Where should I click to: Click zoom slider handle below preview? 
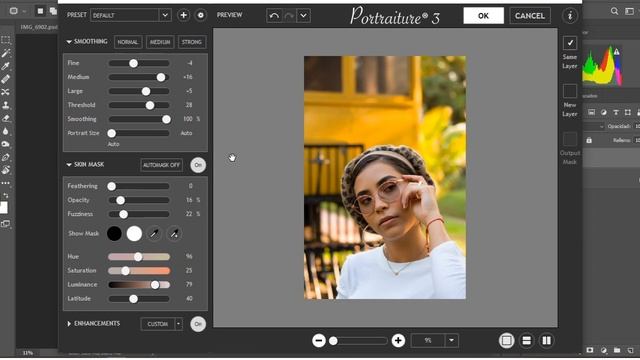point(333,341)
